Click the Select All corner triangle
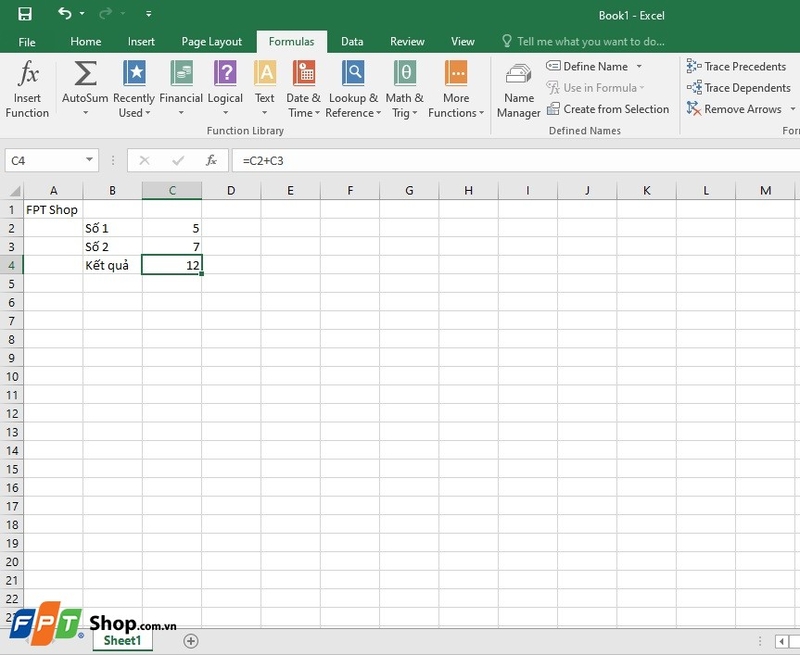 coord(14,191)
